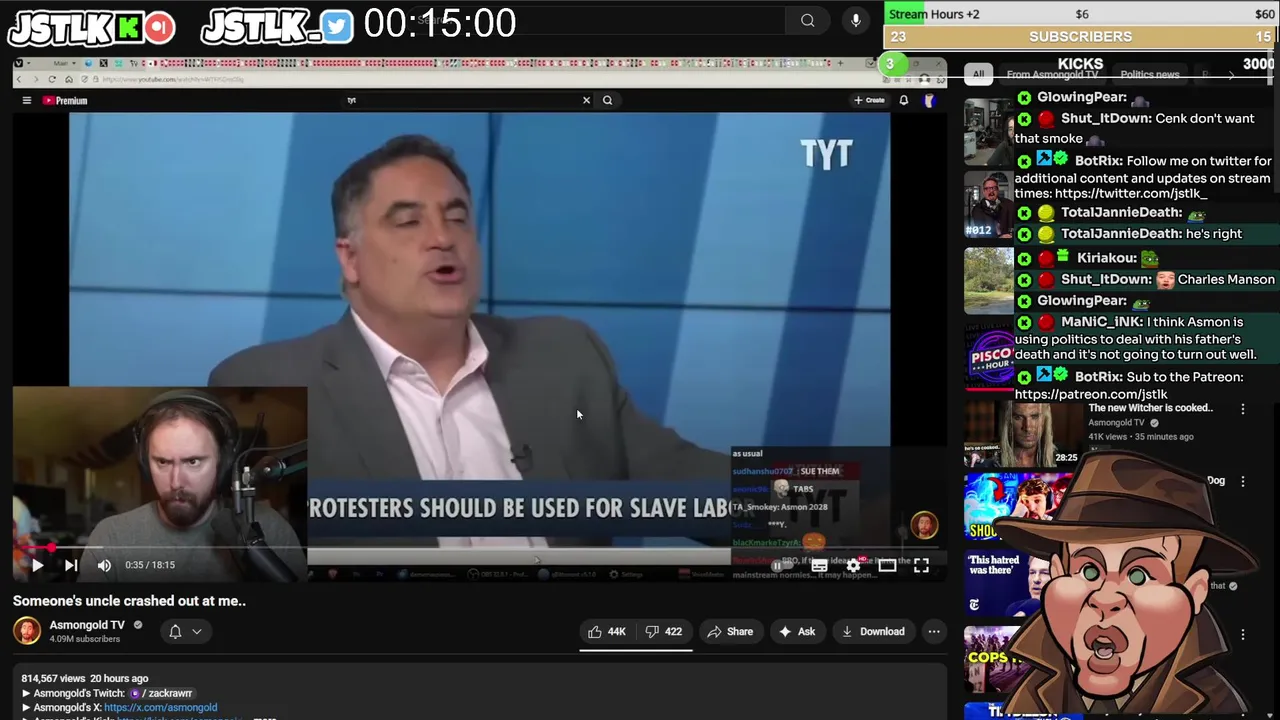The image size is (1280, 720).
Task: Open the Create button
Action: coord(869,100)
